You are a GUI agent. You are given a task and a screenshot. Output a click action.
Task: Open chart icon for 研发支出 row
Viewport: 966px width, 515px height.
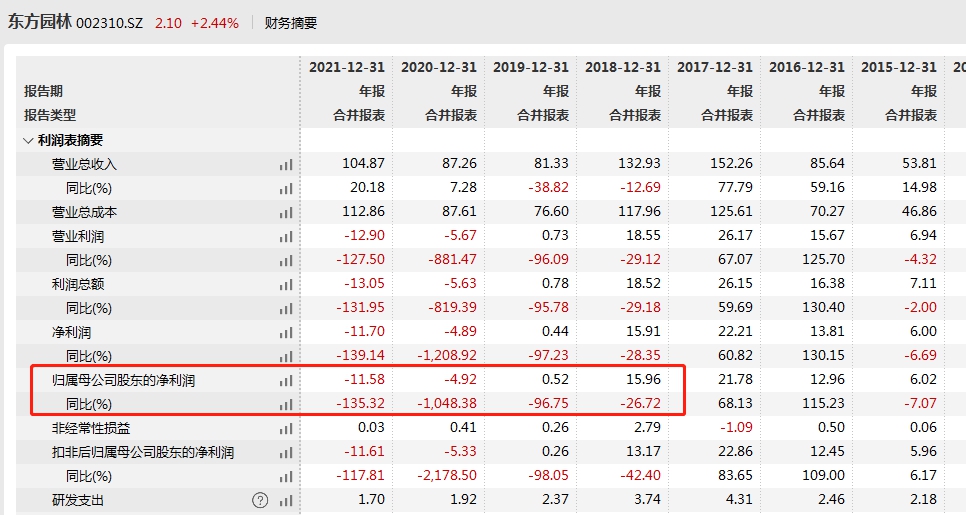click(x=285, y=500)
